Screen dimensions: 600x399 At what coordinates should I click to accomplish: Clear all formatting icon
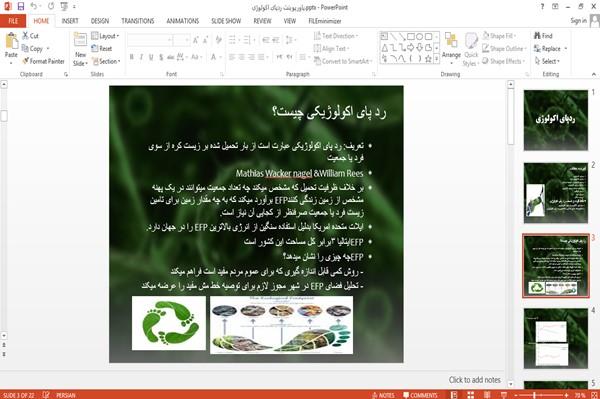click(218, 40)
